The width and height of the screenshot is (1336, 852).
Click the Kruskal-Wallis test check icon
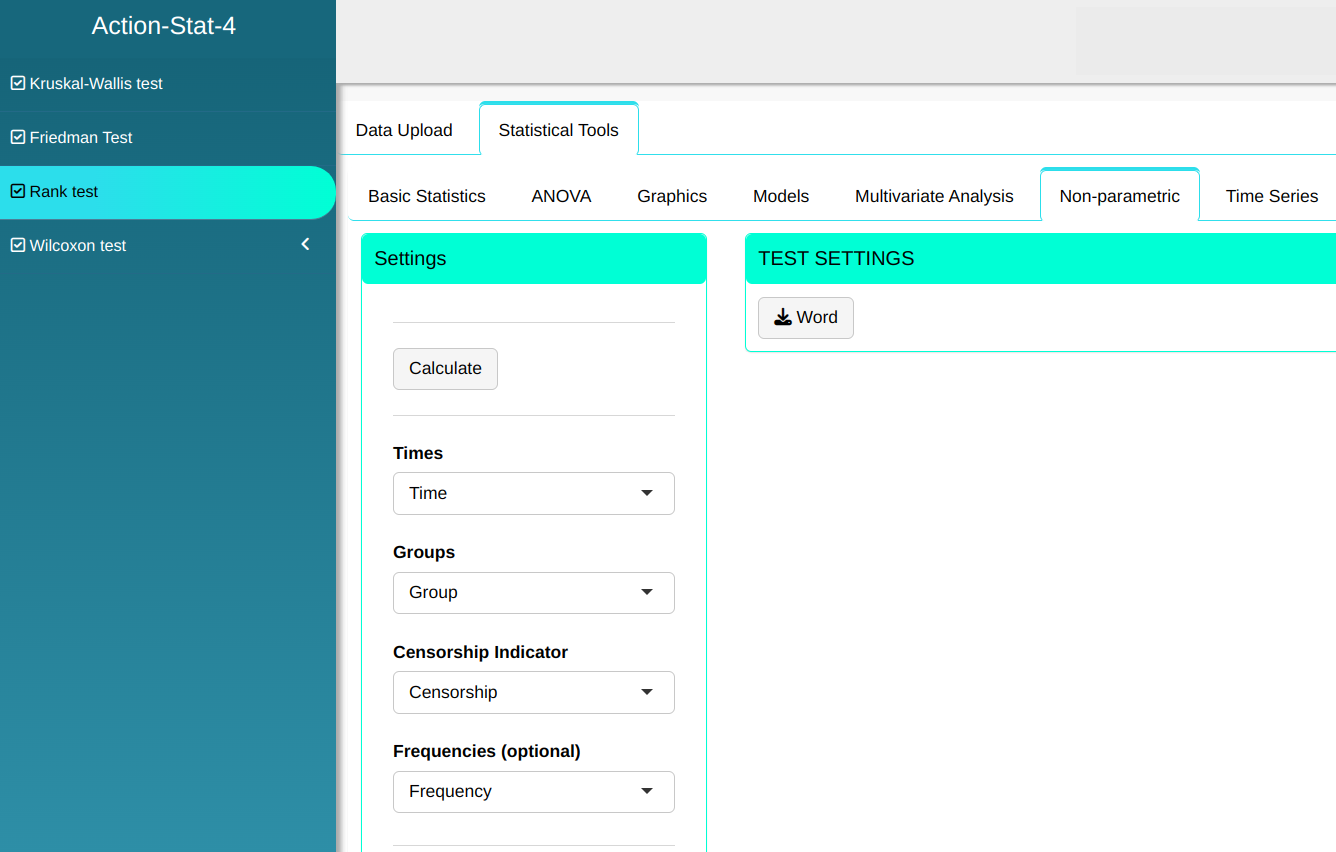[18, 84]
